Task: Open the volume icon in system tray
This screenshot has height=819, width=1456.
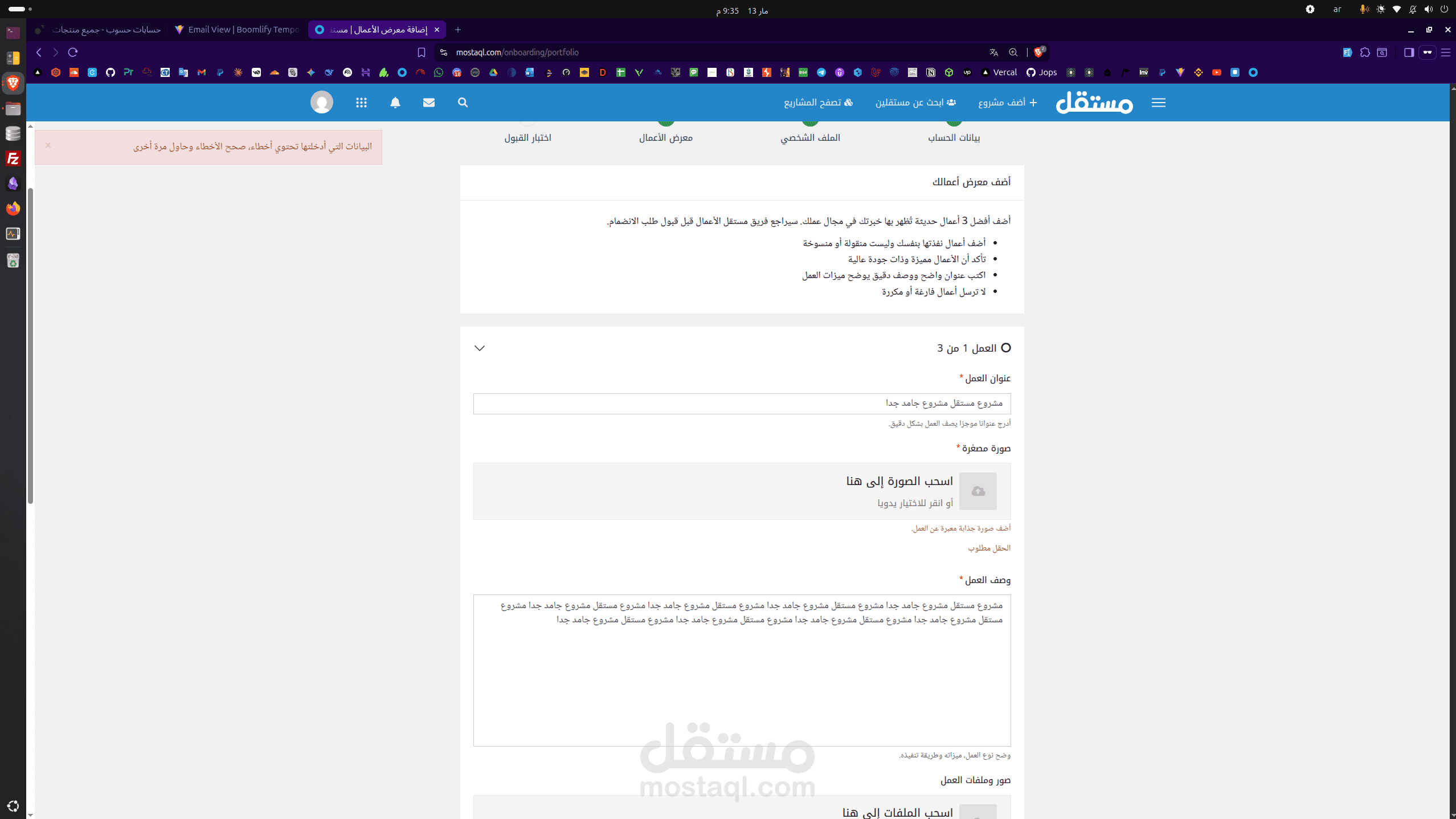Action: (x=1428, y=9)
